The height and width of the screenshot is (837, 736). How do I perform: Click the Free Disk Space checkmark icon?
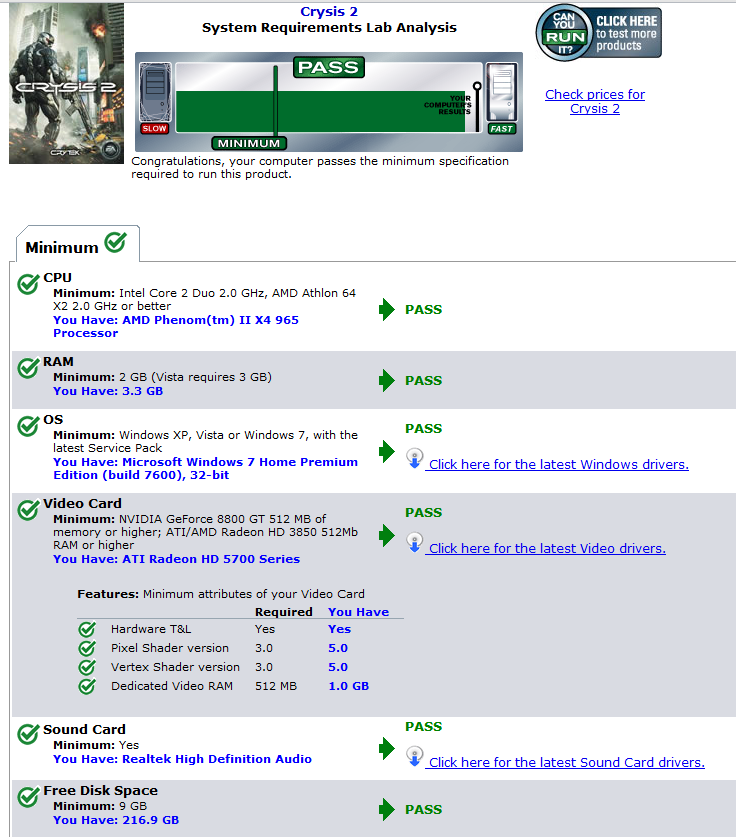pos(28,796)
